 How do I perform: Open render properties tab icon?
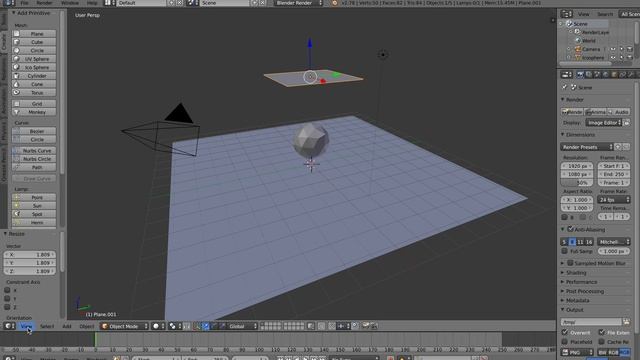580,75
